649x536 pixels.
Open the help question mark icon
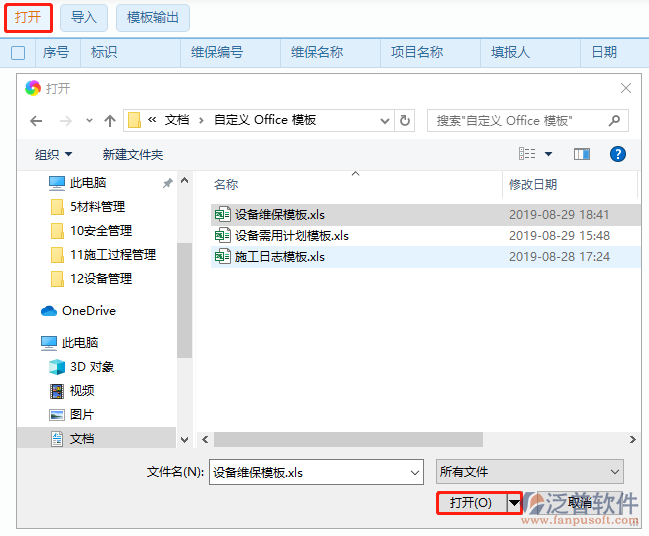point(618,154)
